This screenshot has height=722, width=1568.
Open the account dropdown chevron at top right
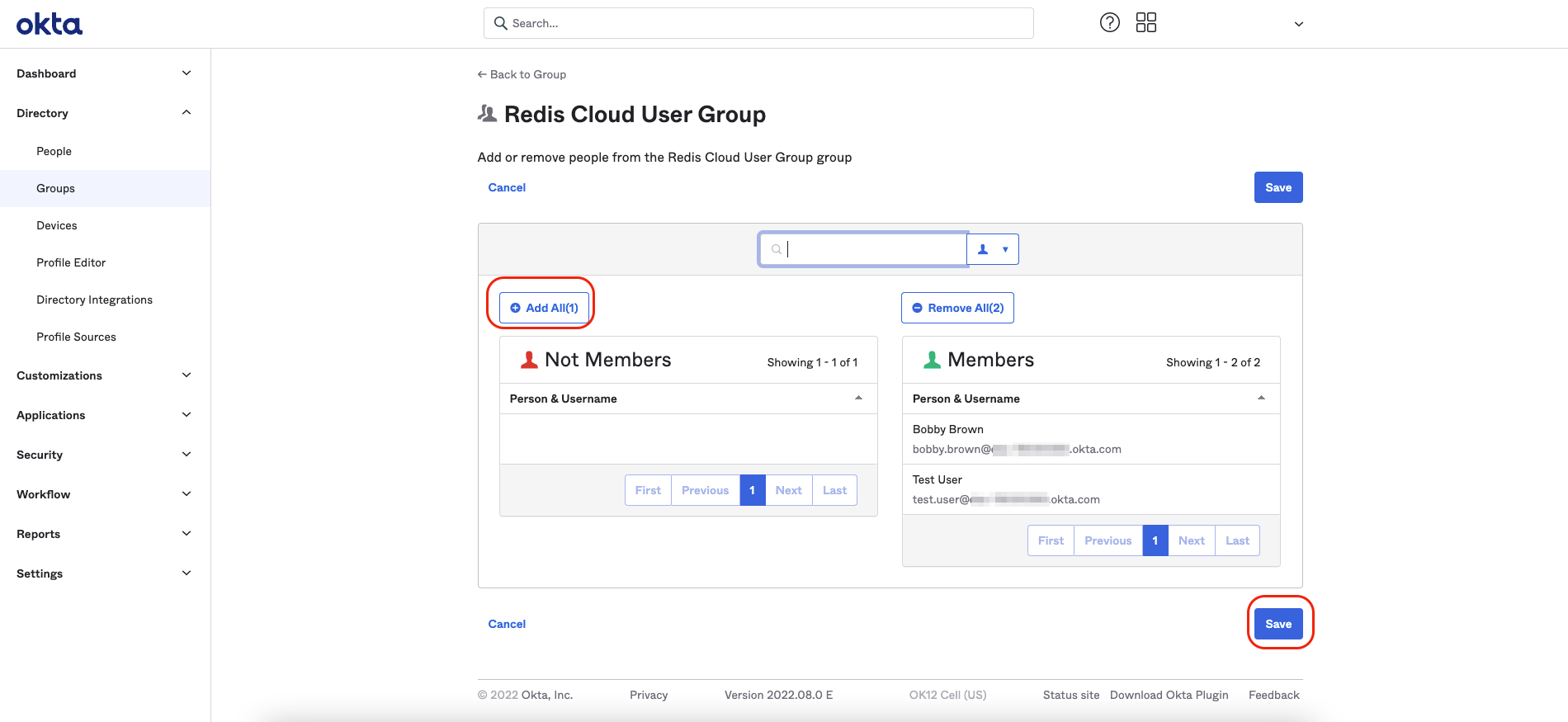[x=1298, y=24]
